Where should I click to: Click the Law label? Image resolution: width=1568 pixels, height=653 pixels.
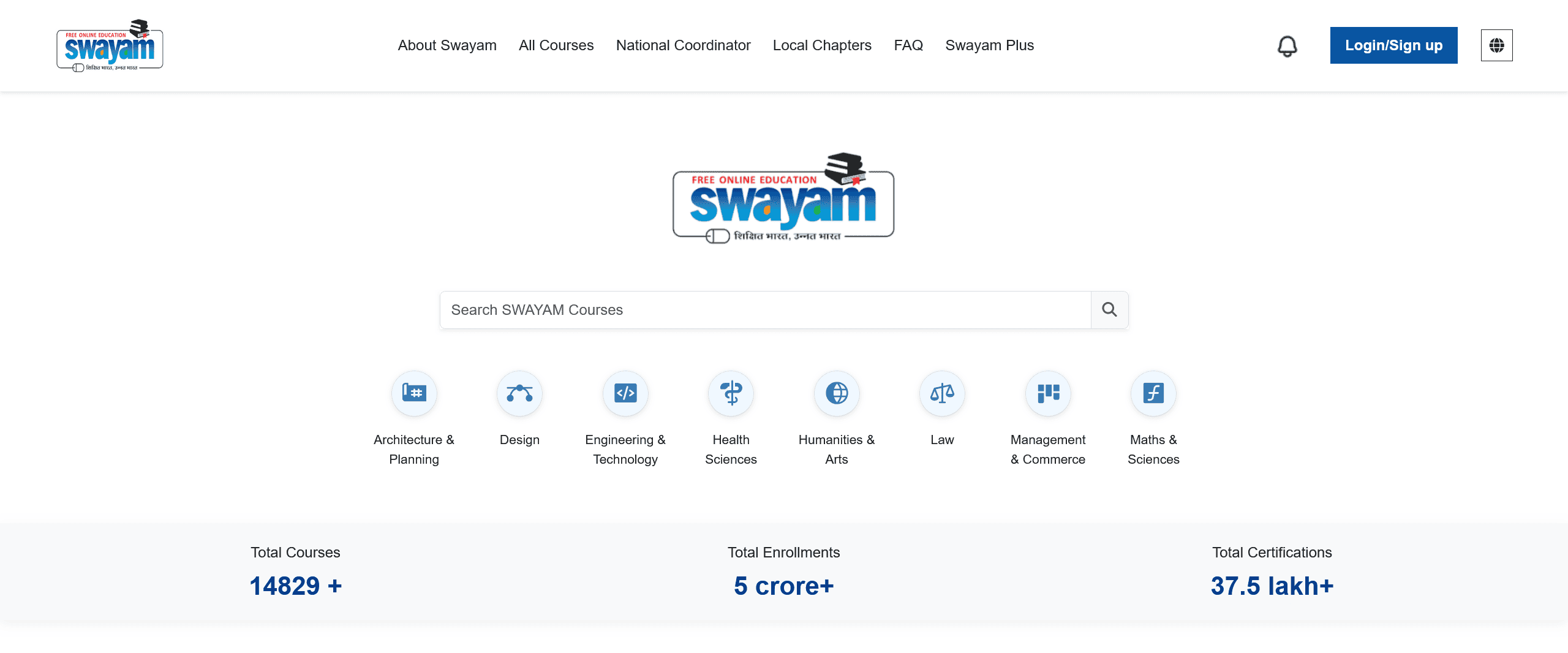pos(942,440)
